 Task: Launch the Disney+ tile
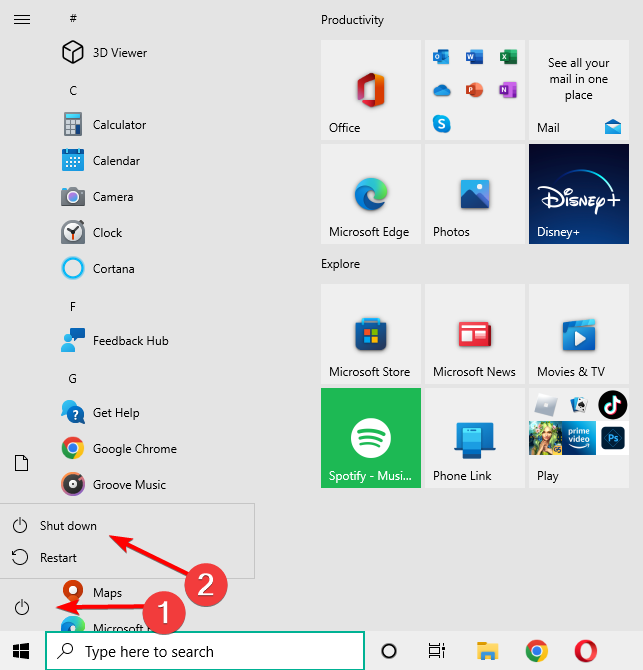[579, 194]
